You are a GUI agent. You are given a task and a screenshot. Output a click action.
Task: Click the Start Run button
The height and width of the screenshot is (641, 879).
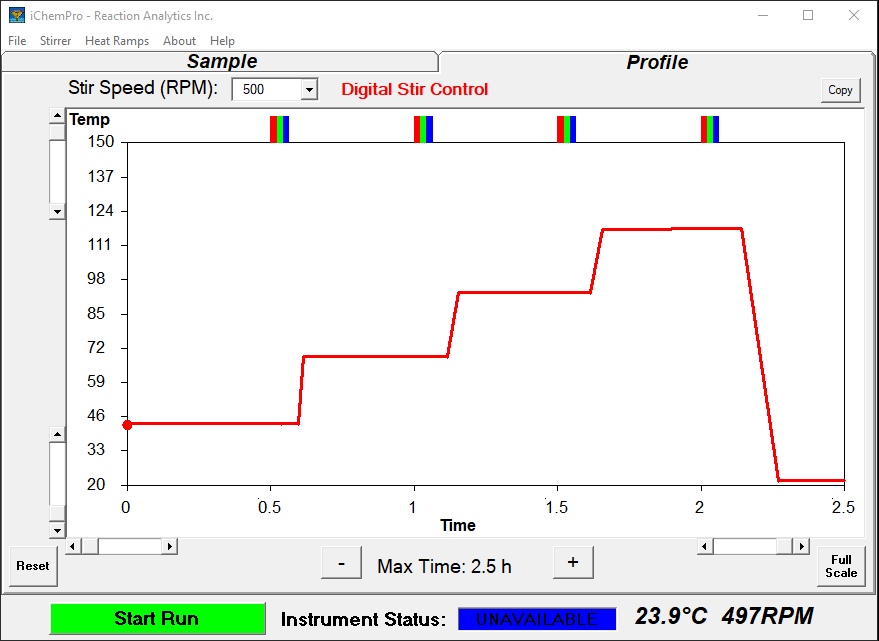pos(157,619)
